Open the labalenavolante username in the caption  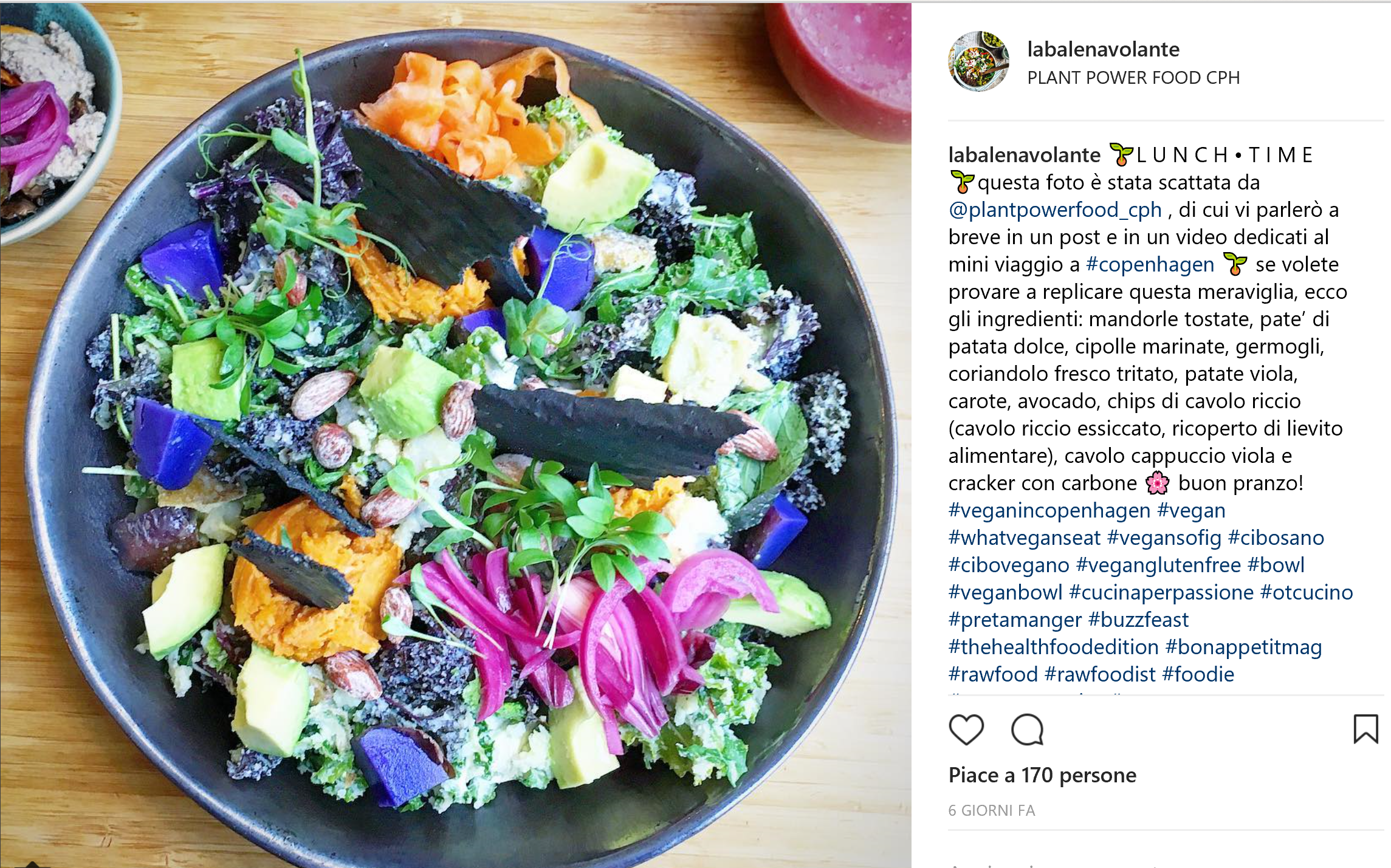[x=1025, y=155]
